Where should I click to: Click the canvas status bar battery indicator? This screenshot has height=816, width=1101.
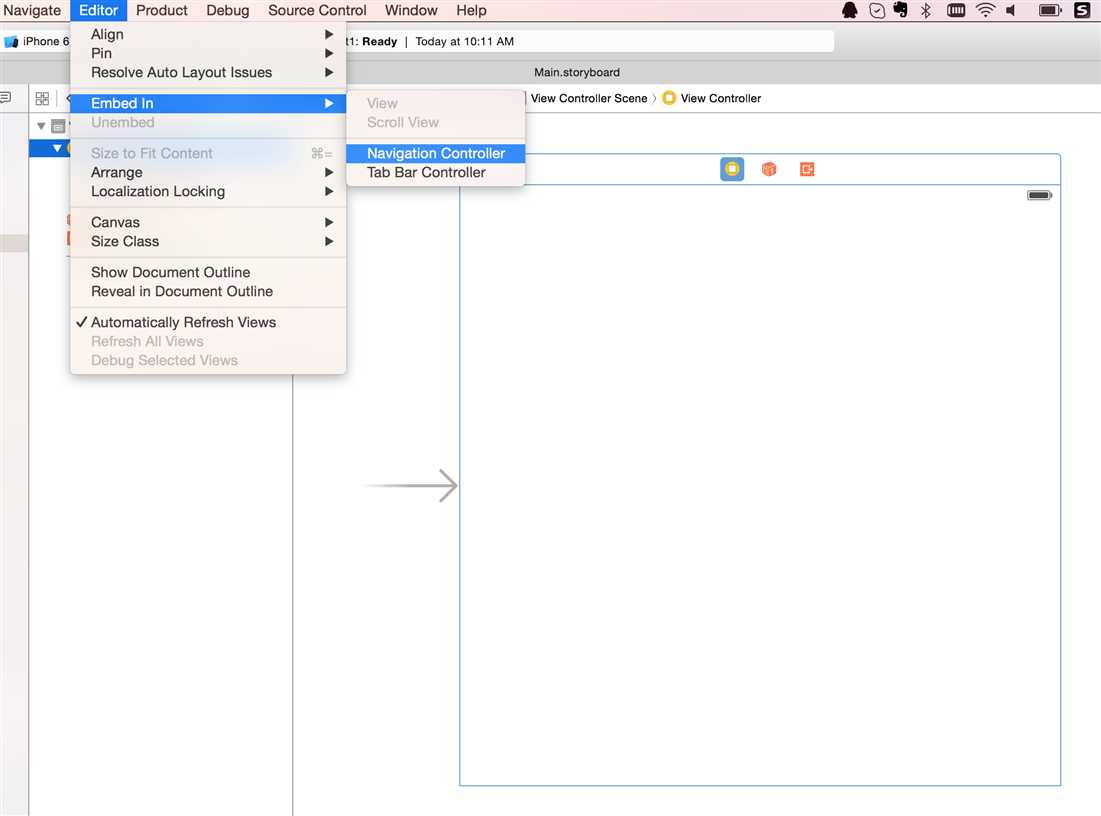(x=1039, y=195)
